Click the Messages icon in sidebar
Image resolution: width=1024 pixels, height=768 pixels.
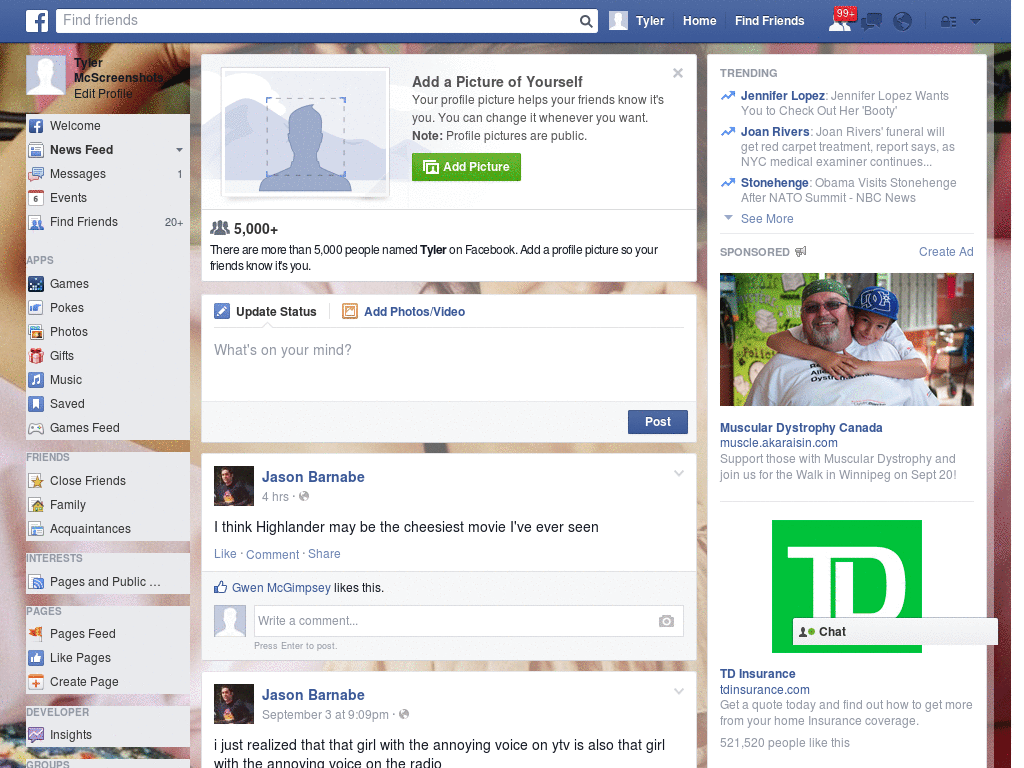[36, 174]
